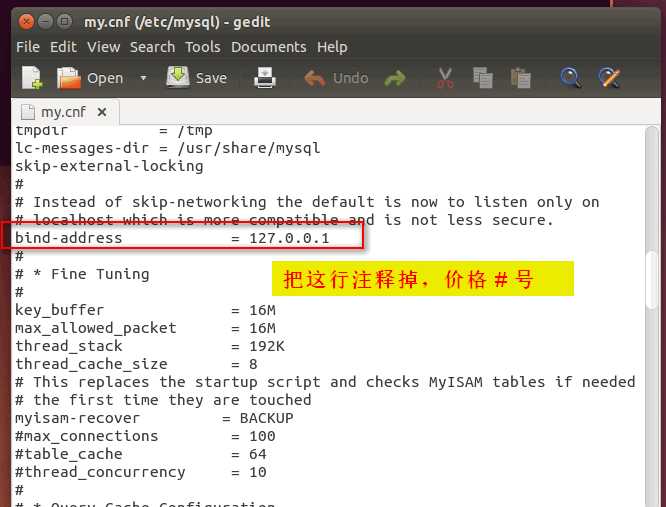
Task: Place cursor on bind-address line
Action: [172, 238]
